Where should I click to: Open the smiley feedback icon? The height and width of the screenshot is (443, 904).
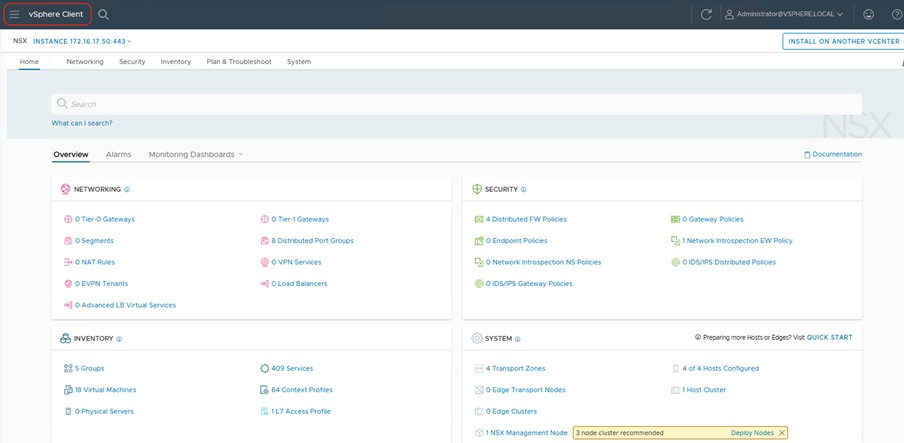(x=868, y=14)
